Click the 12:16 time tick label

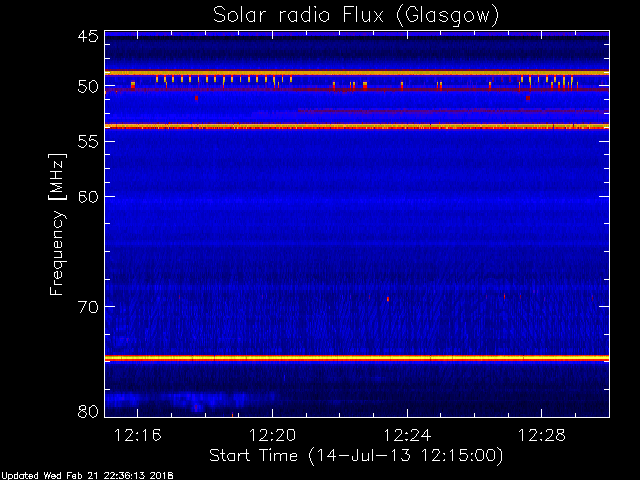[138, 436]
